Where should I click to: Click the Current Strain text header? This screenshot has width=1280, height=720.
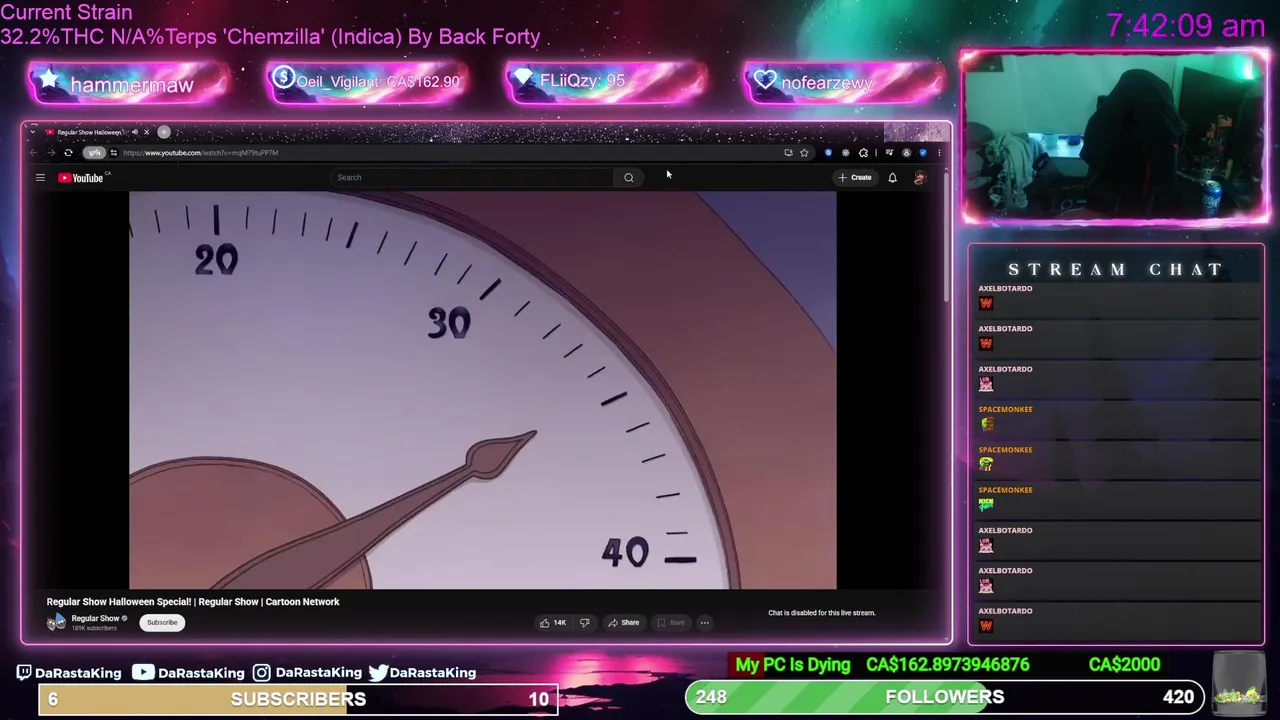pos(66,12)
